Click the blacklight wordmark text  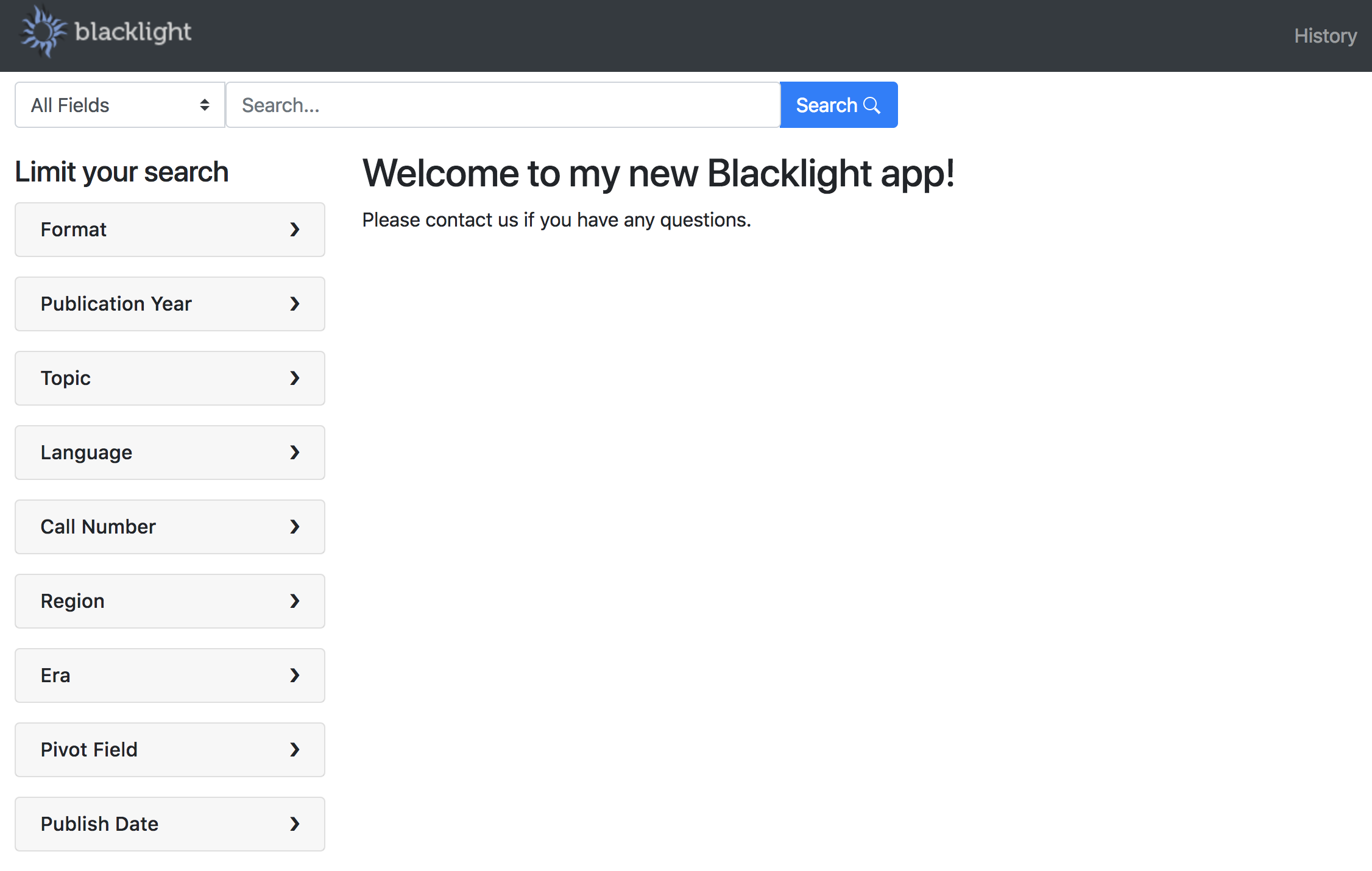pos(133,32)
